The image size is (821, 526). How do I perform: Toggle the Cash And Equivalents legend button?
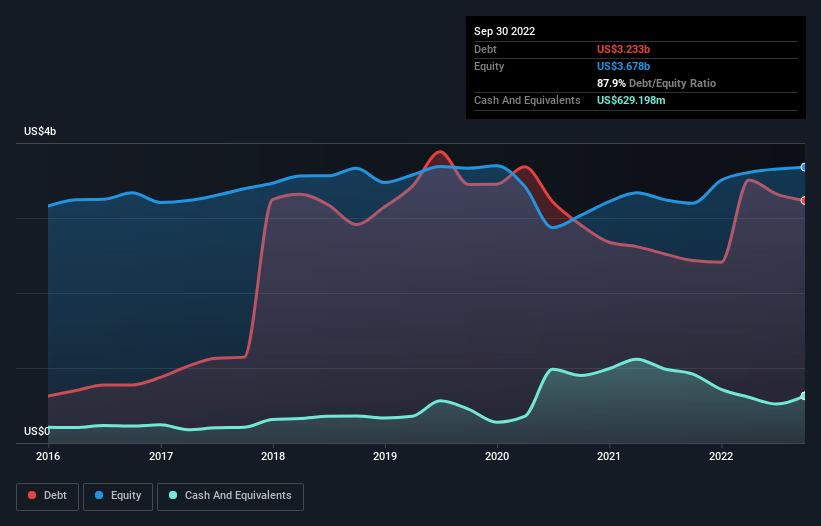click(x=230, y=496)
